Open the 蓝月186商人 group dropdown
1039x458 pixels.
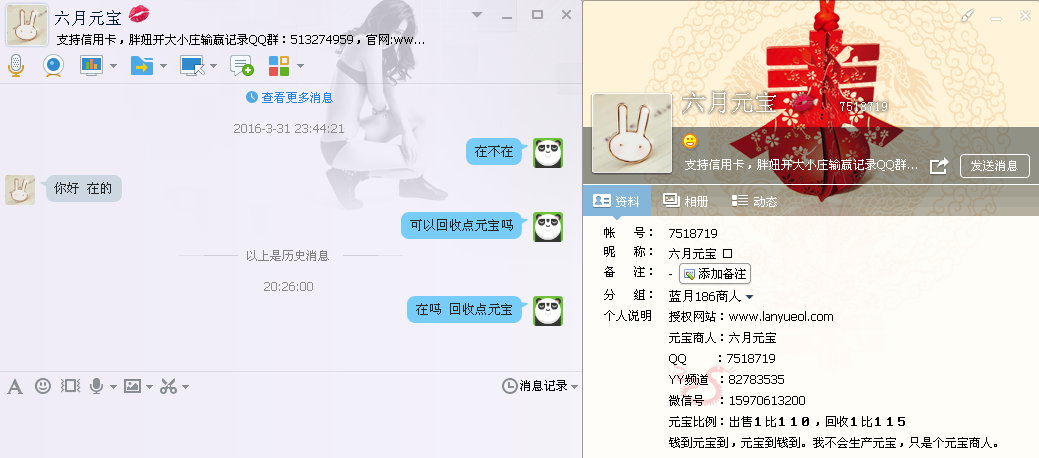[749, 297]
